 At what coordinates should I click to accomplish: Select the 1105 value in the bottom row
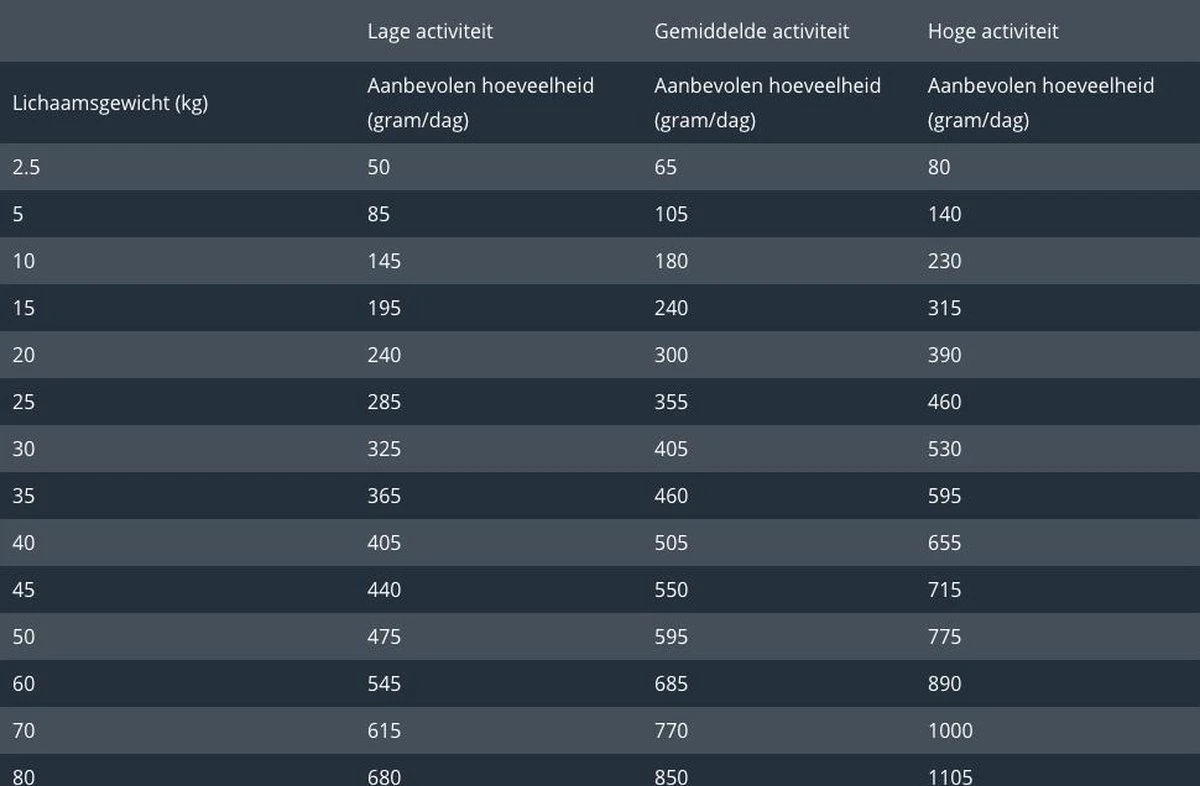(950, 776)
